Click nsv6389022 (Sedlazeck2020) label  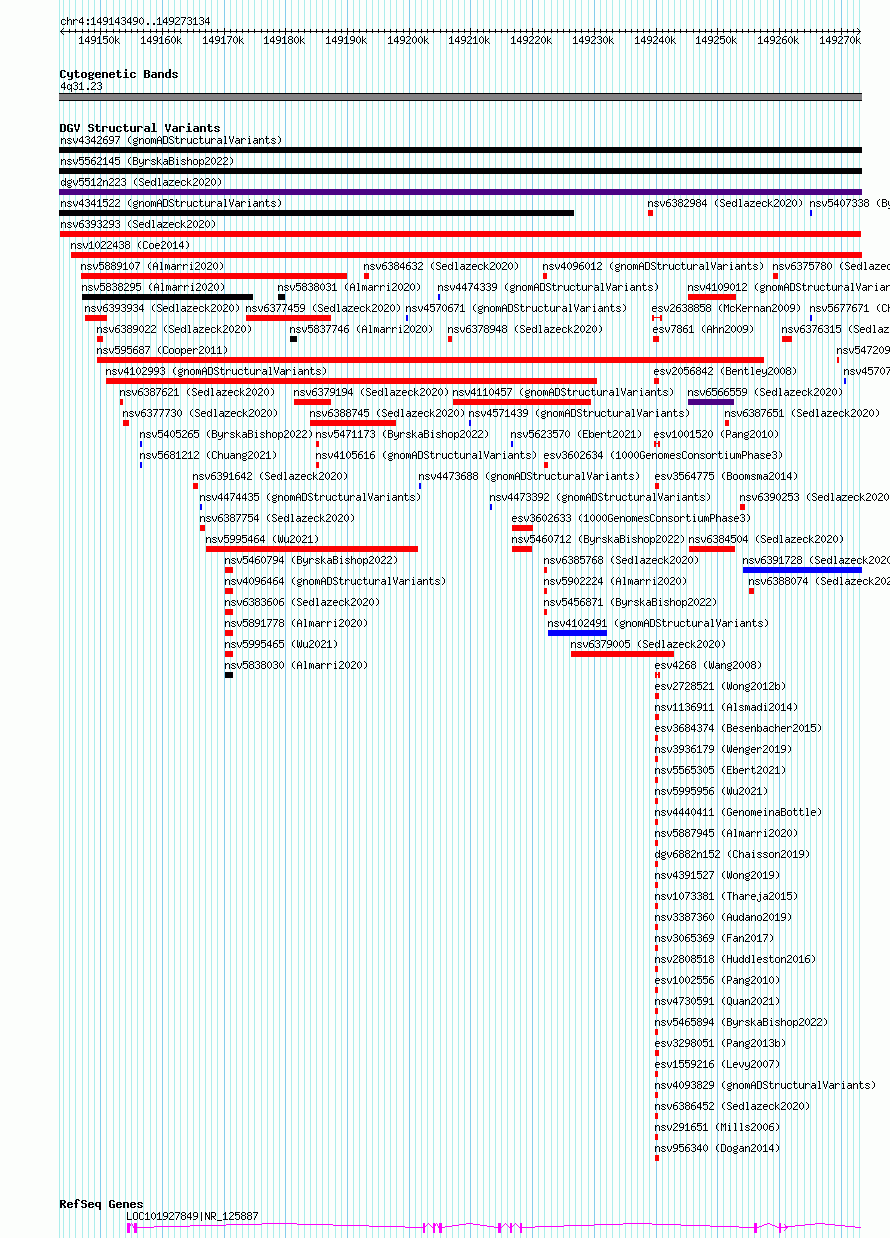pyautogui.click(x=174, y=329)
